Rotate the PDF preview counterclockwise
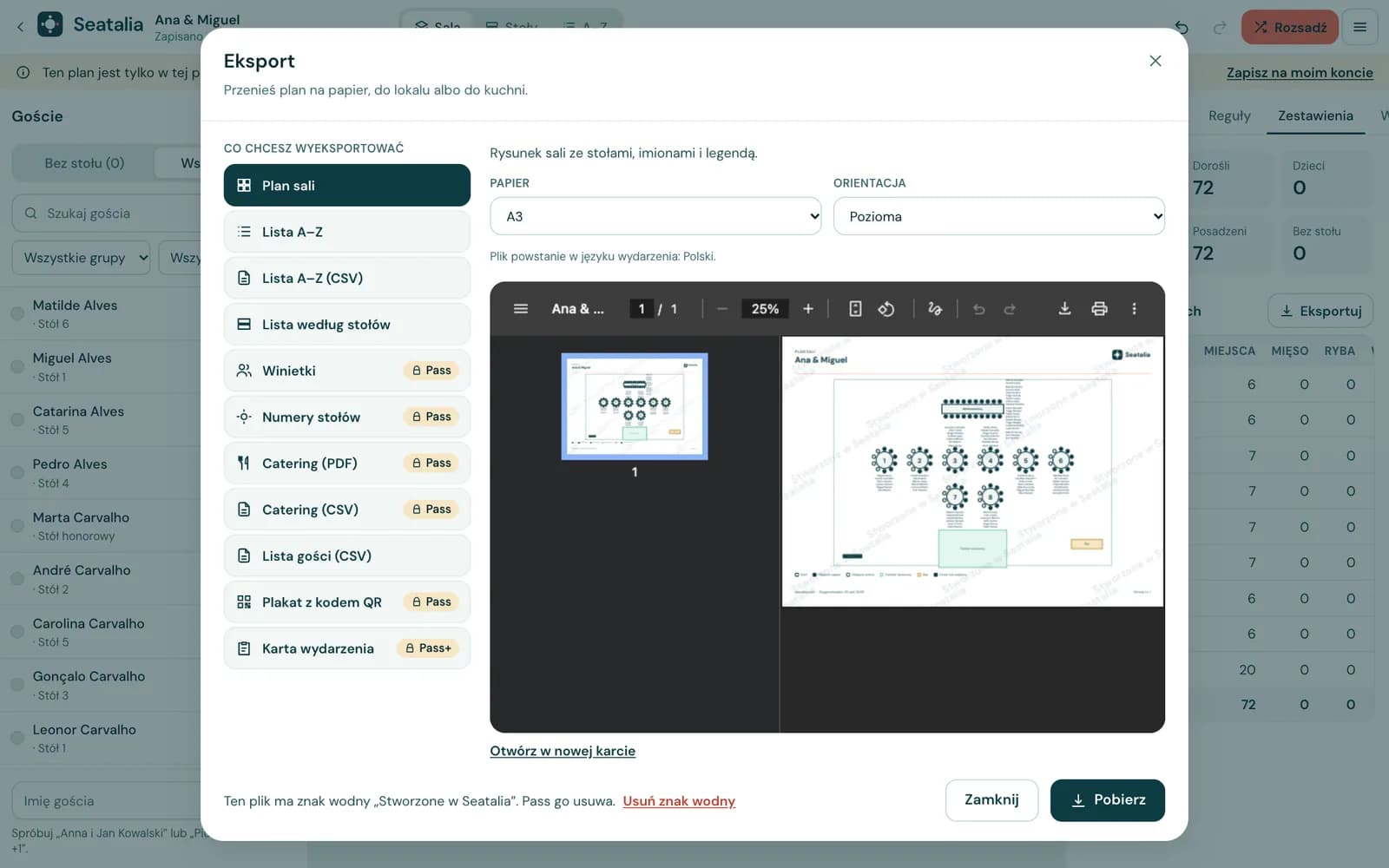The height and width of the screenshot is (868, 1389). (x=886, y=309)
